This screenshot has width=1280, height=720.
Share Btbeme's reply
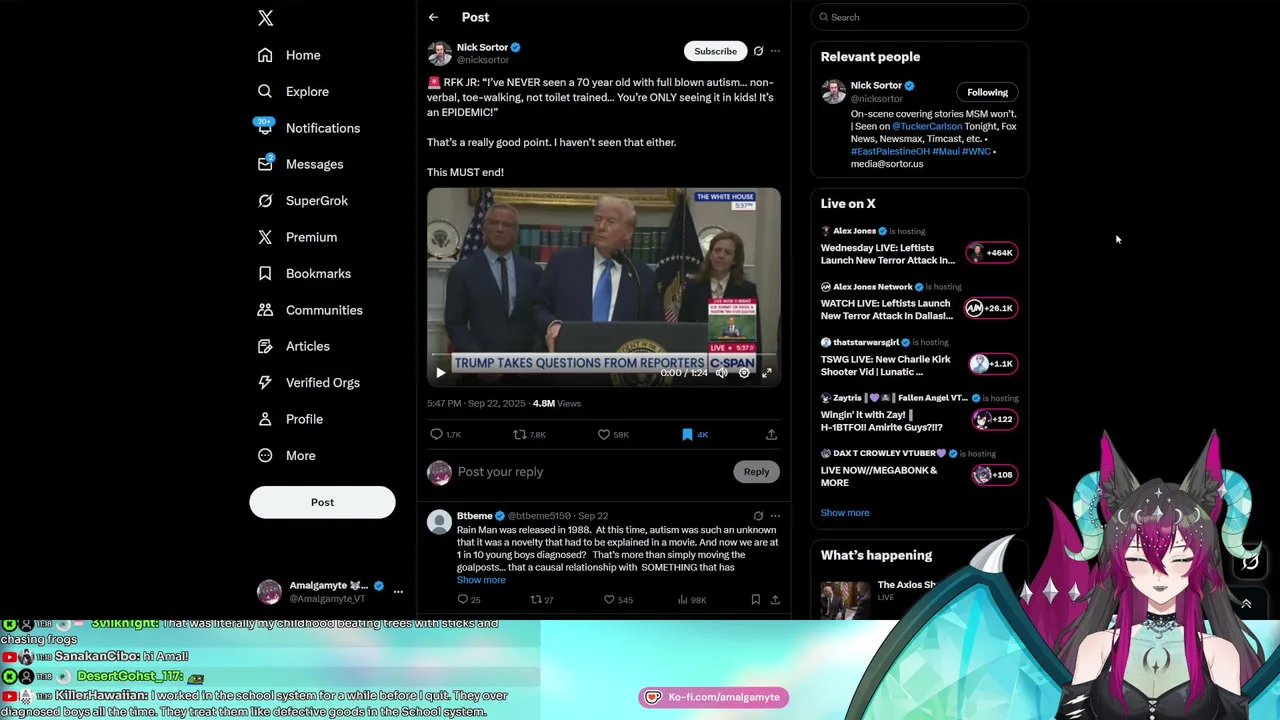[775, 600]
